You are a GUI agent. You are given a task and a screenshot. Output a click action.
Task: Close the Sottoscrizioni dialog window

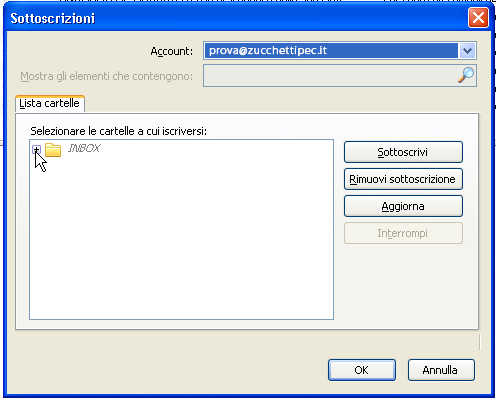(x=478, y=18)
